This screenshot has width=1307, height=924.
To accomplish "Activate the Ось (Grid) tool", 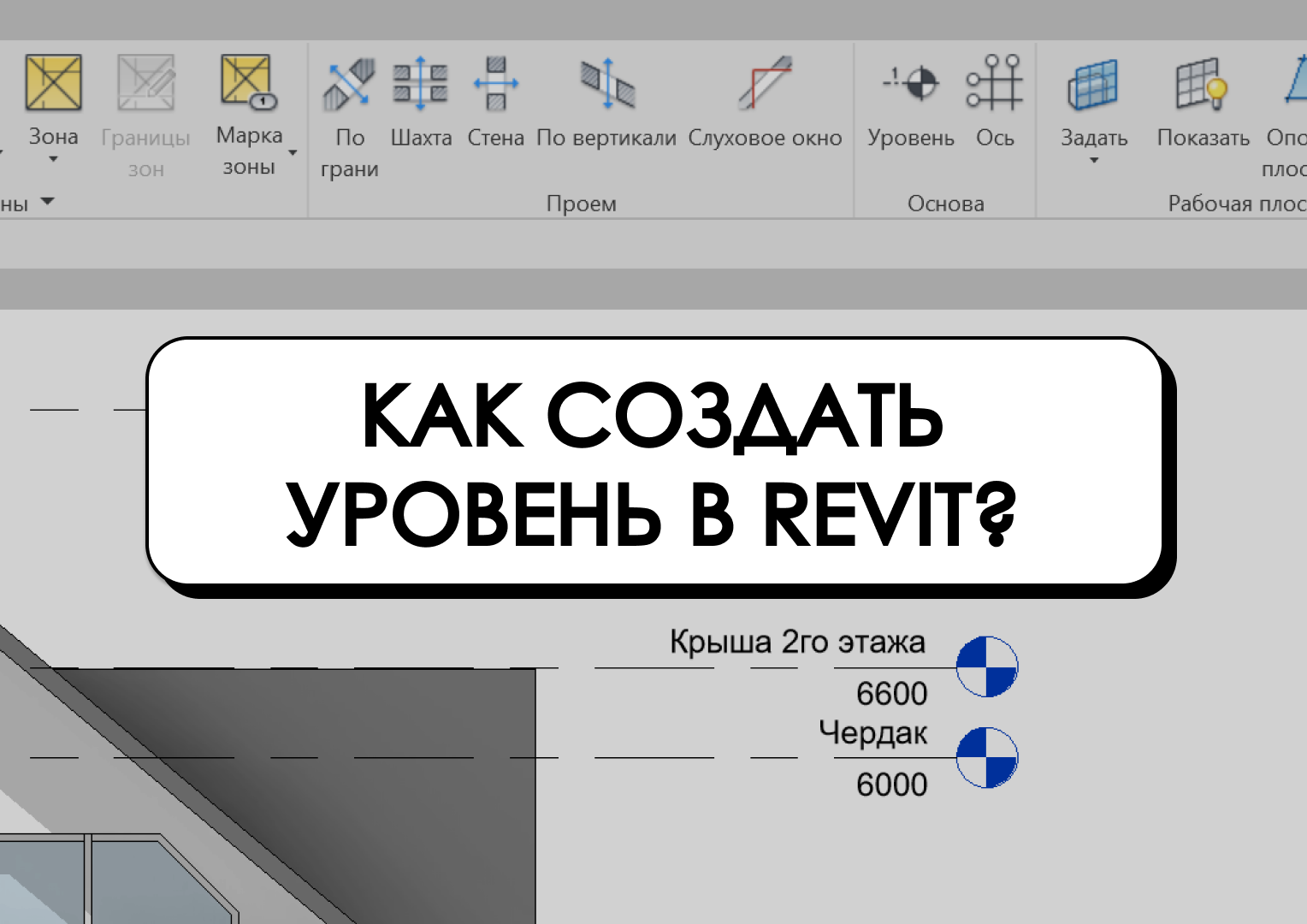I will pos(995,83).
